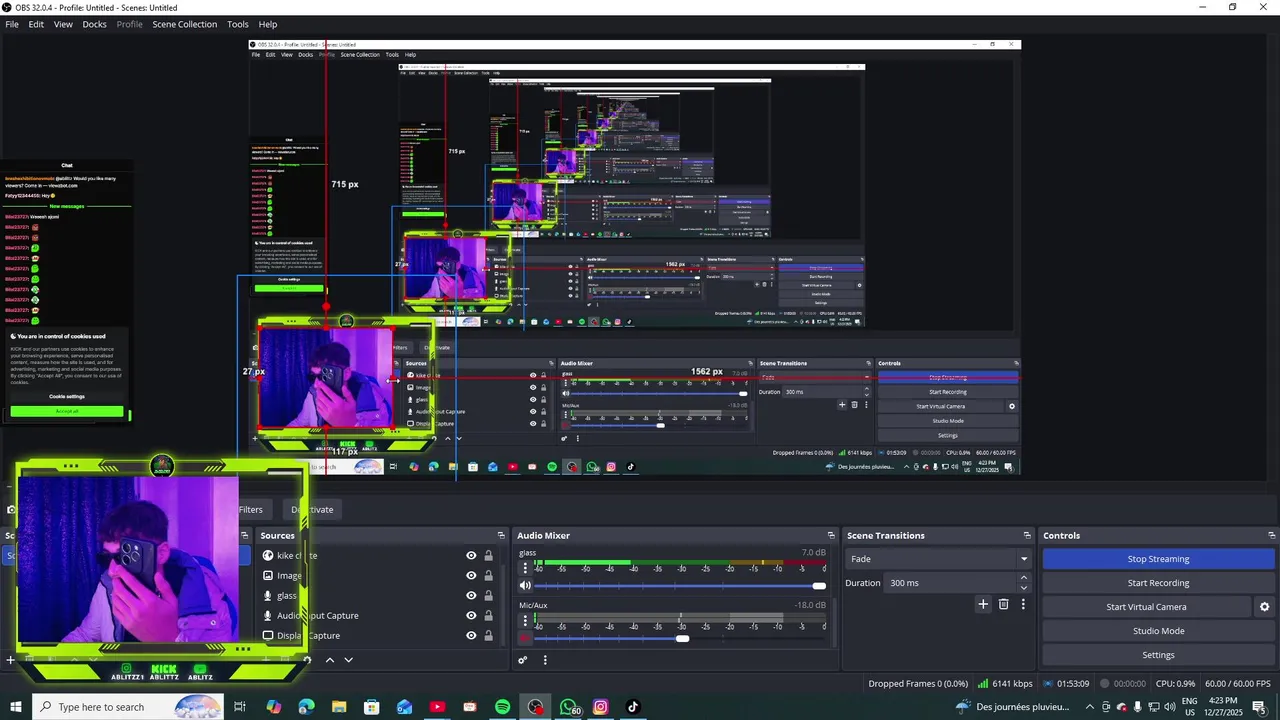This screenshot has width=1280, height=720.
Task: Remove the selected scene transition
Action: pyautogui.click(x=1003, y=604)
